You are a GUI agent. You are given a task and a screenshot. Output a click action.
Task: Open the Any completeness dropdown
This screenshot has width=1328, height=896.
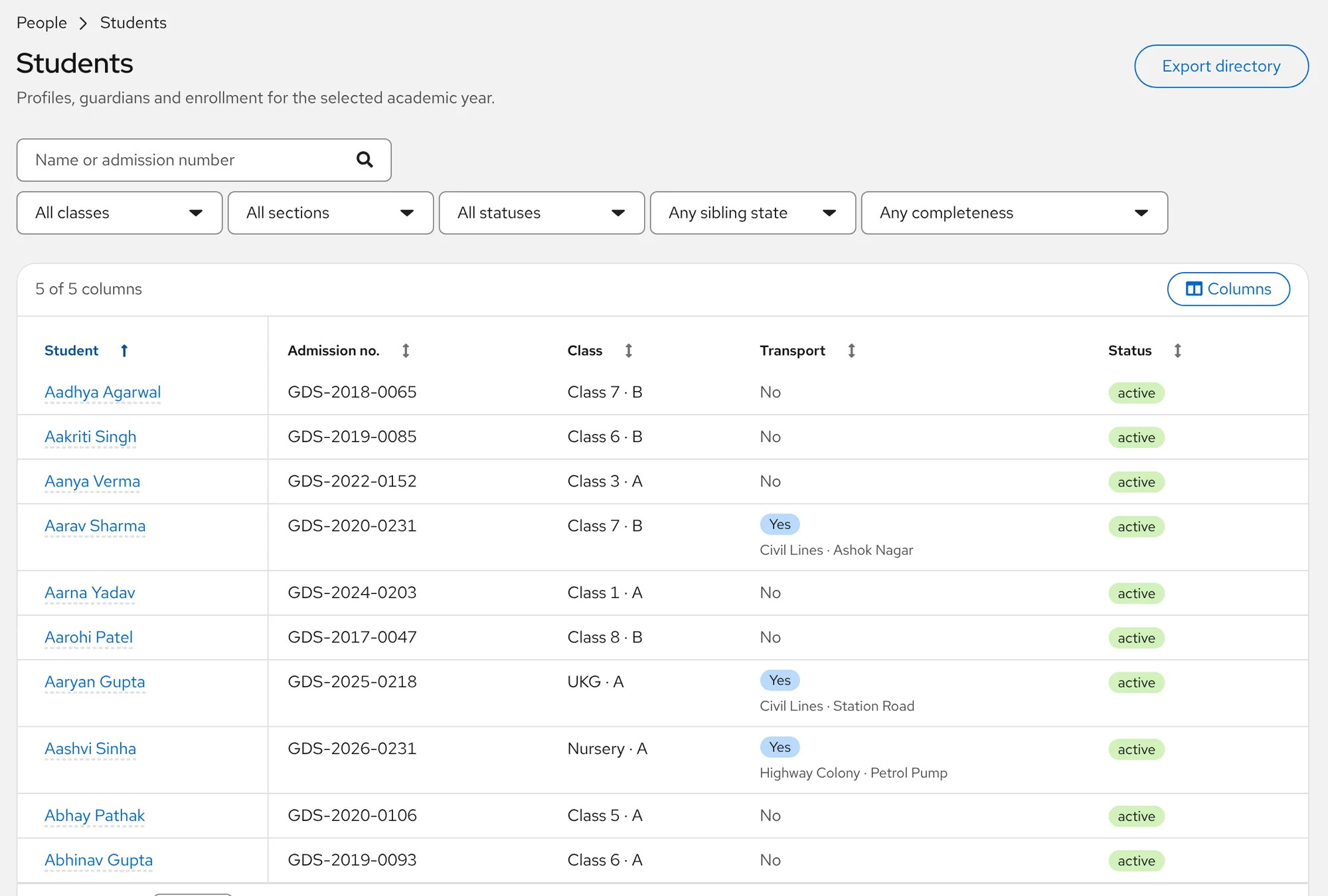[1015, 213]
